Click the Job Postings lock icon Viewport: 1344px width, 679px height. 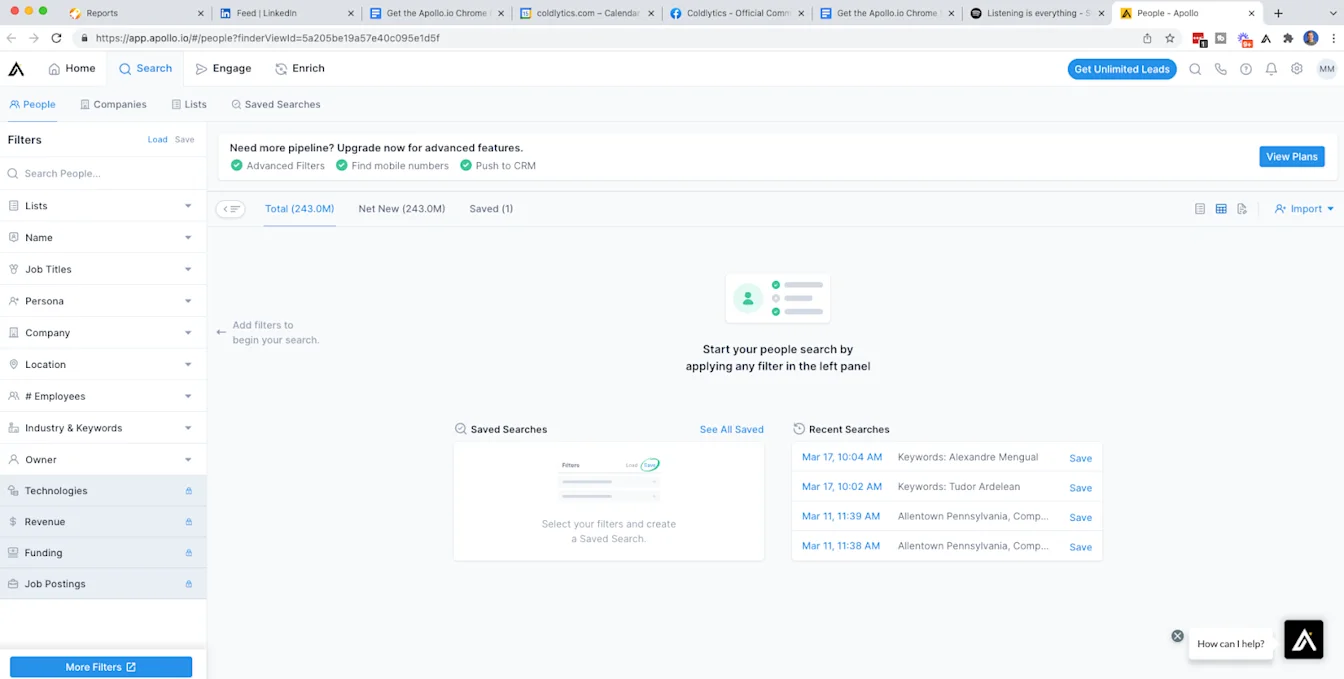(188, 584)
